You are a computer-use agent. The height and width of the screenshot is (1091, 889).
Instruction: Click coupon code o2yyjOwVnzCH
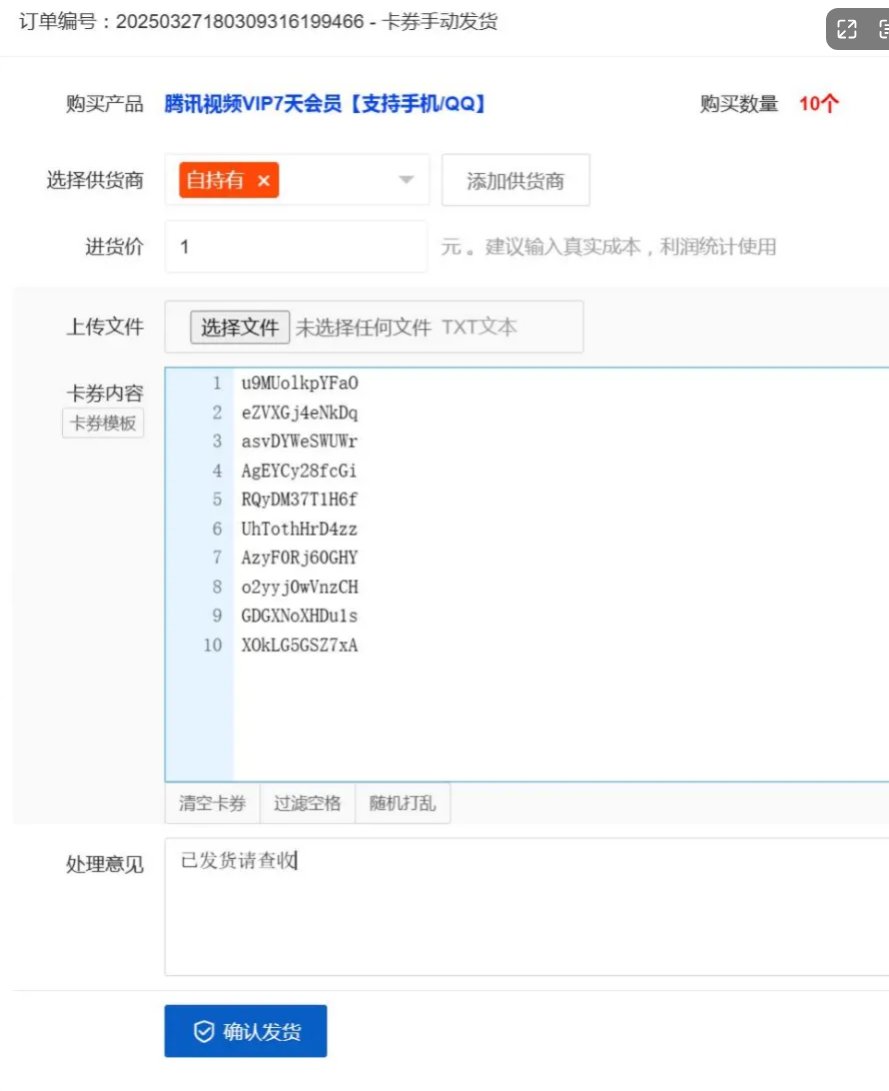click(x=300, y=587)
